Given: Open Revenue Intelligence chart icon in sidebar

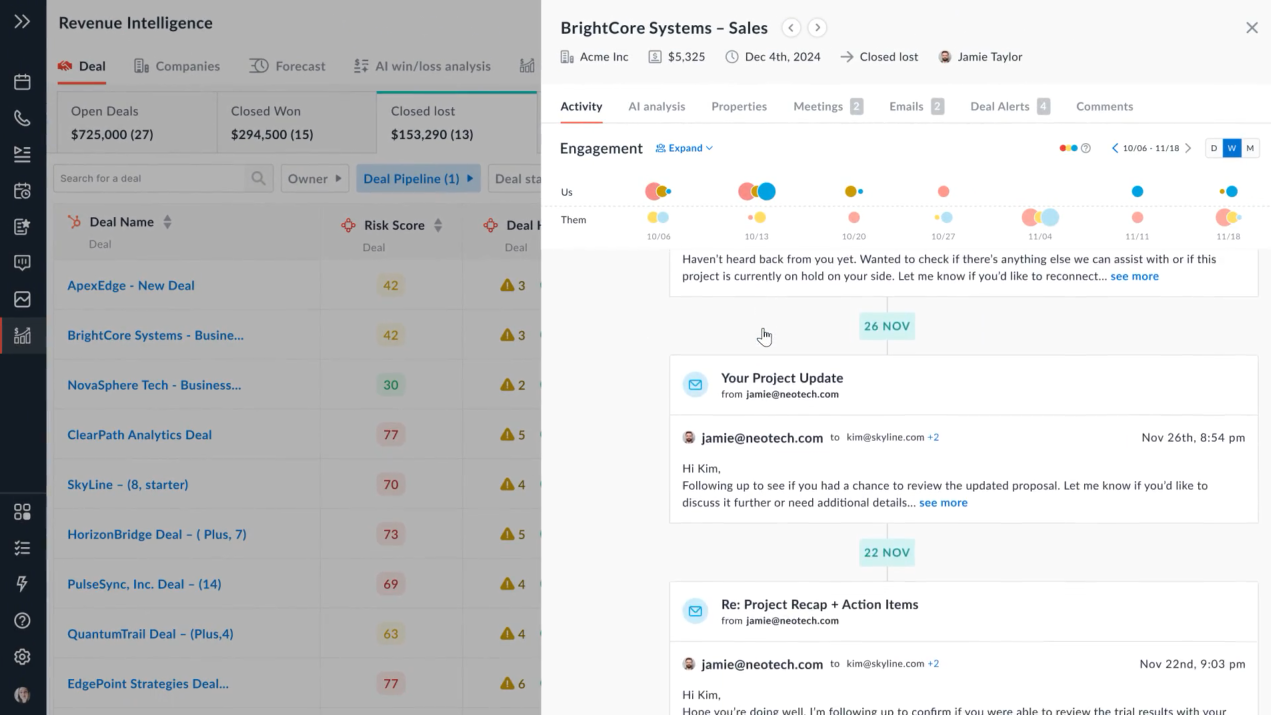Looking at the screenshot, I should 22,336.
